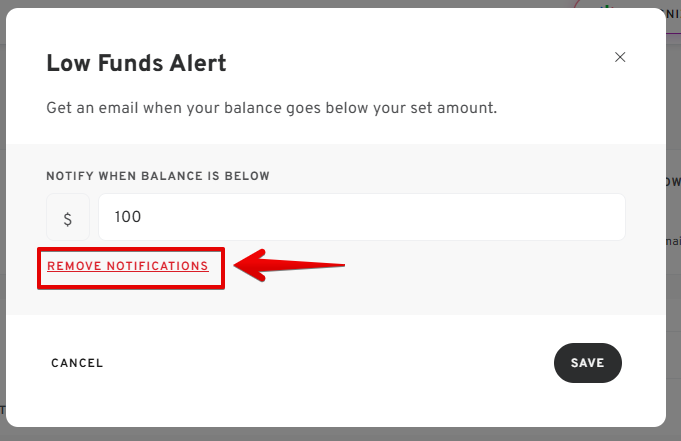Click the dollar sign currency prefix

pyautogui.click(x=68, y=217)
